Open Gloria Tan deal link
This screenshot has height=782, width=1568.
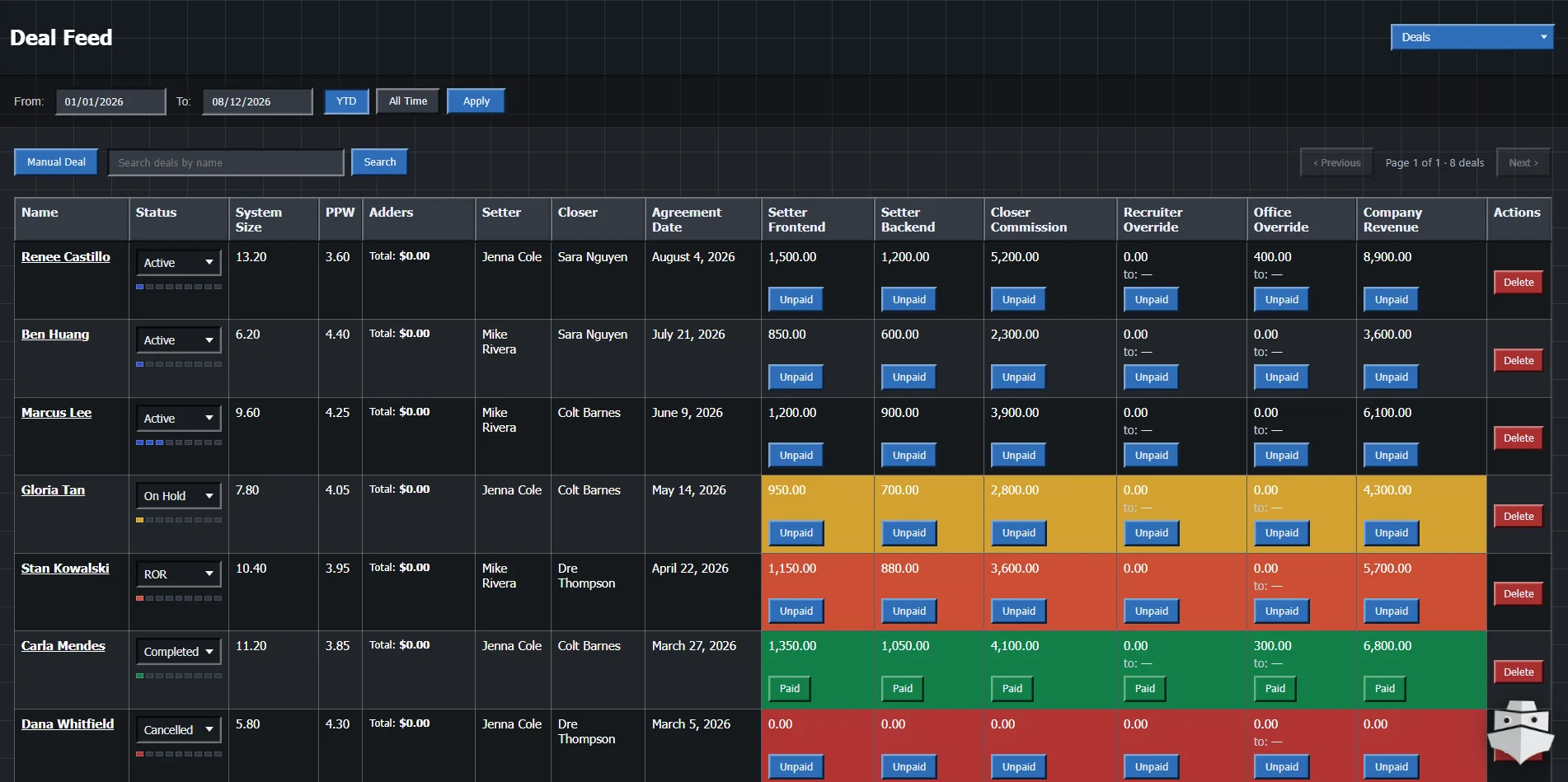click(x=53, y=490)
